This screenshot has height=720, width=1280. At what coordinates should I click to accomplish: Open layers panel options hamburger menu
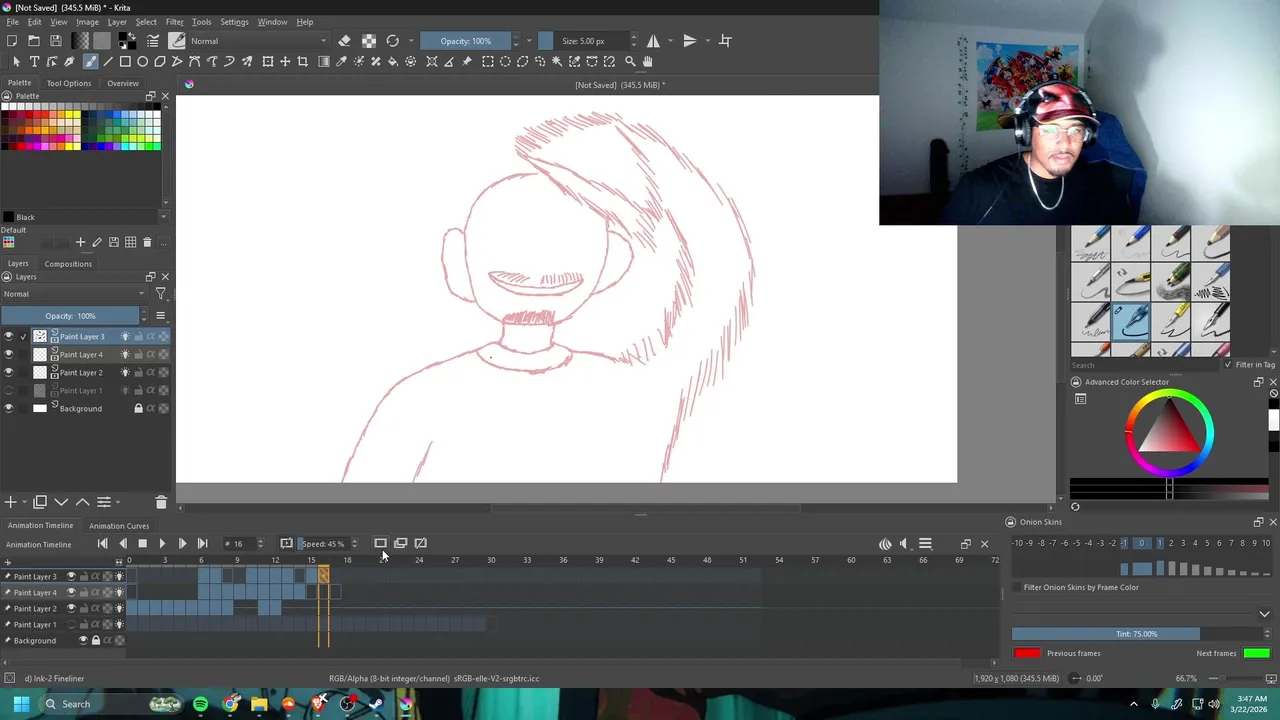pyautogui.click(x=160, y=316)
